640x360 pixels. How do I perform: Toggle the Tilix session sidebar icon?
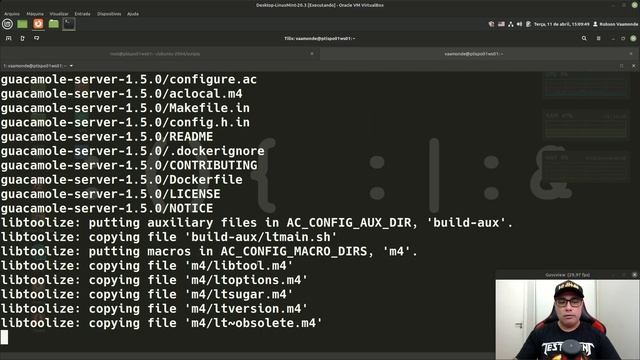[9, 38]
